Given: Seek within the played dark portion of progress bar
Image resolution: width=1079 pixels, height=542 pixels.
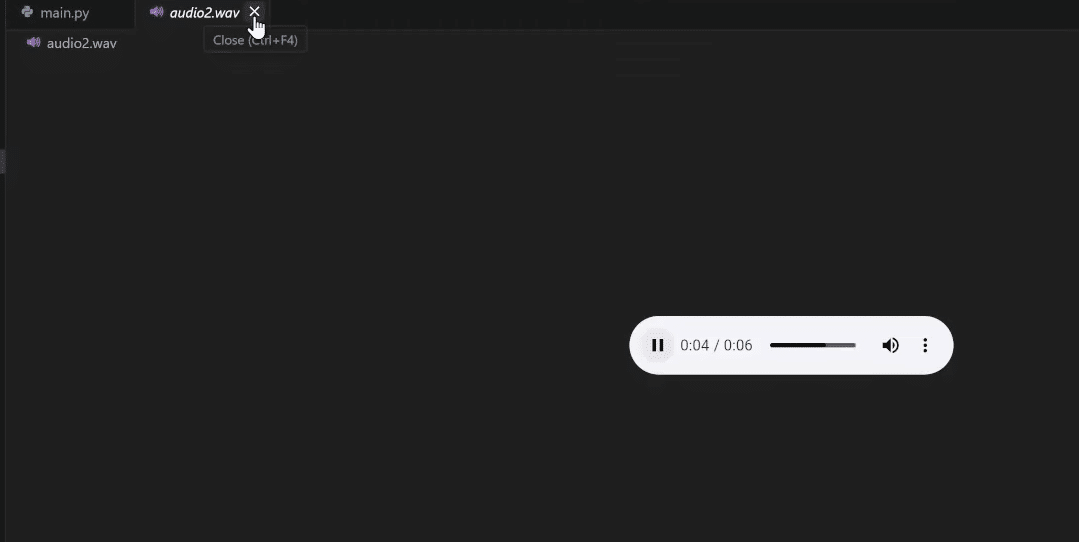Looking at the screenshot, I should pyautogui.click(x=798, y=345).
